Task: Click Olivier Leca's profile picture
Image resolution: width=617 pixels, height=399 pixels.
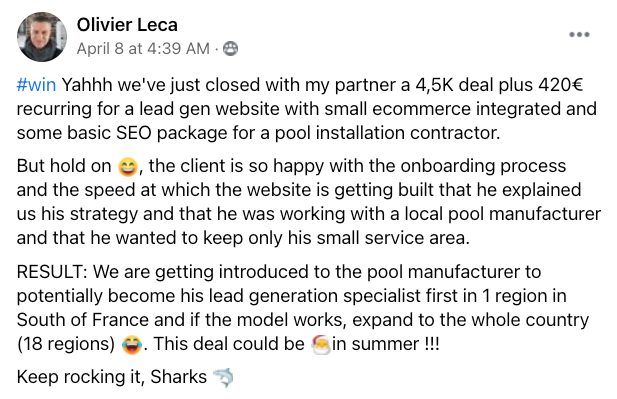Action: (x=42, y=37)
